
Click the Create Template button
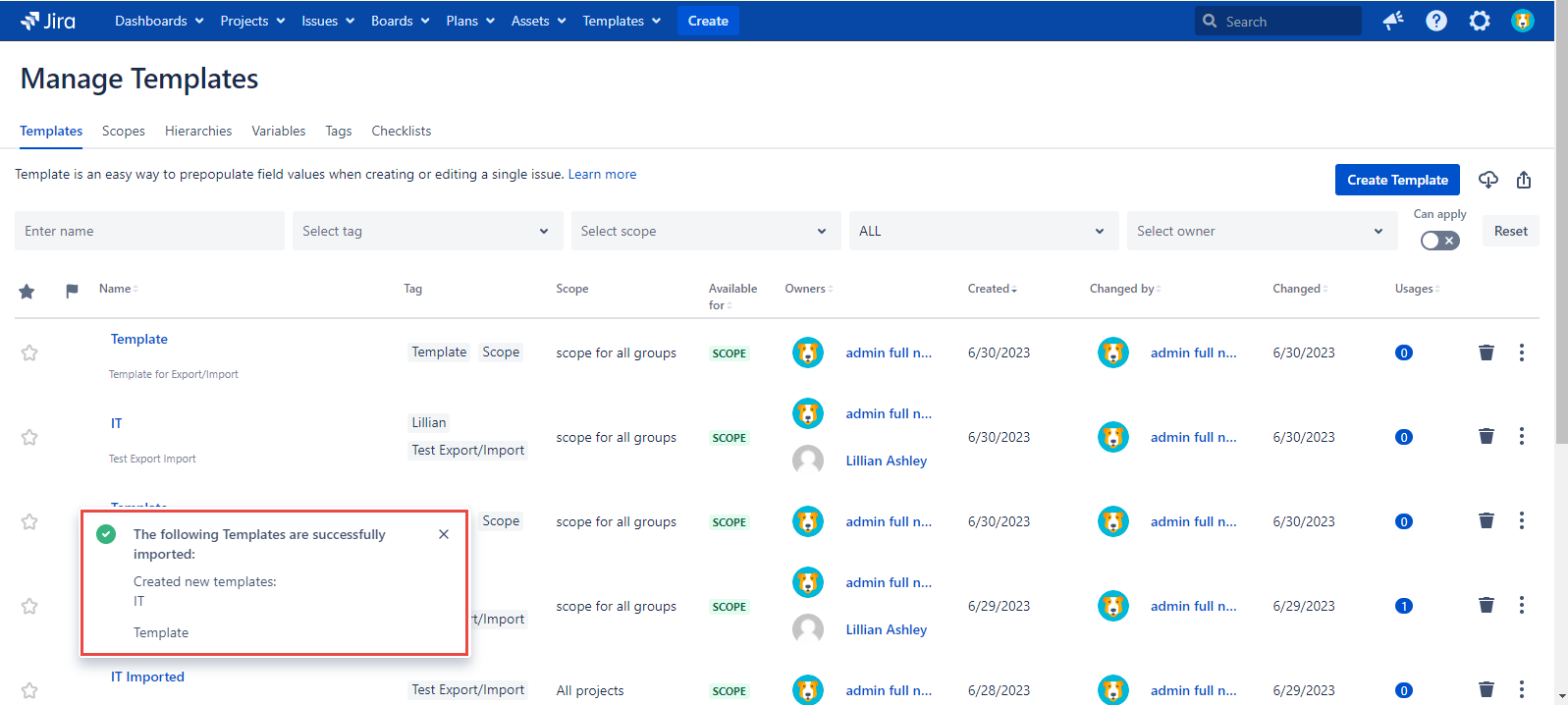(x=1397, y=180)
